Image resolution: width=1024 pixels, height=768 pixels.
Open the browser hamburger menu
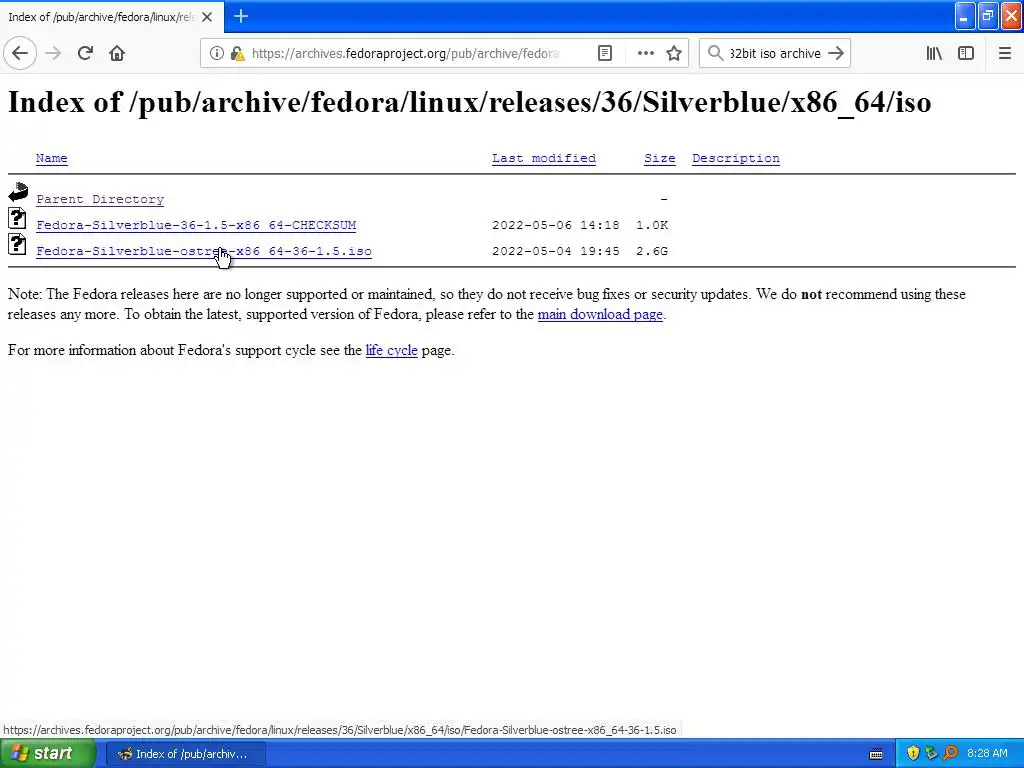(1005, 53)
